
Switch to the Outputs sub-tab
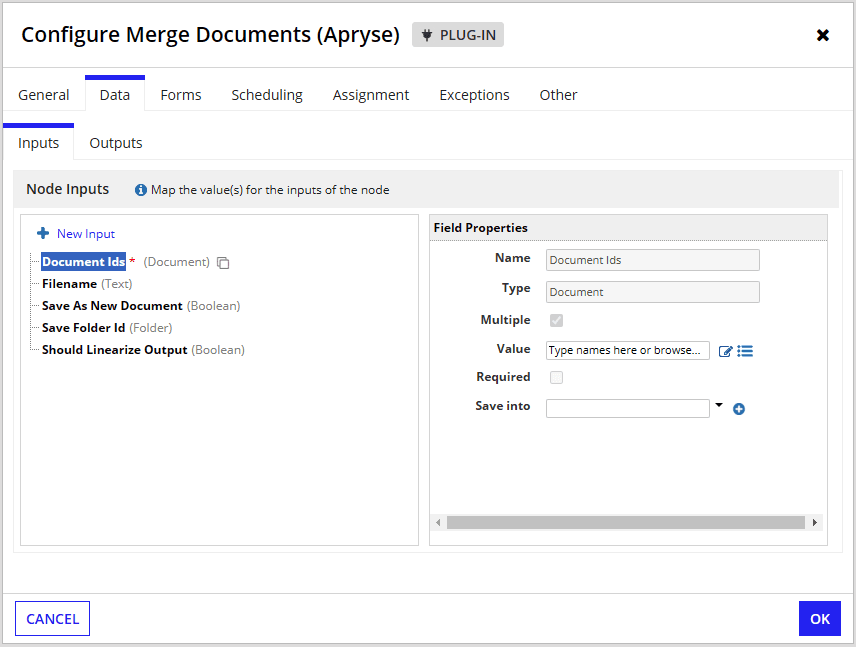pos(116,143)
